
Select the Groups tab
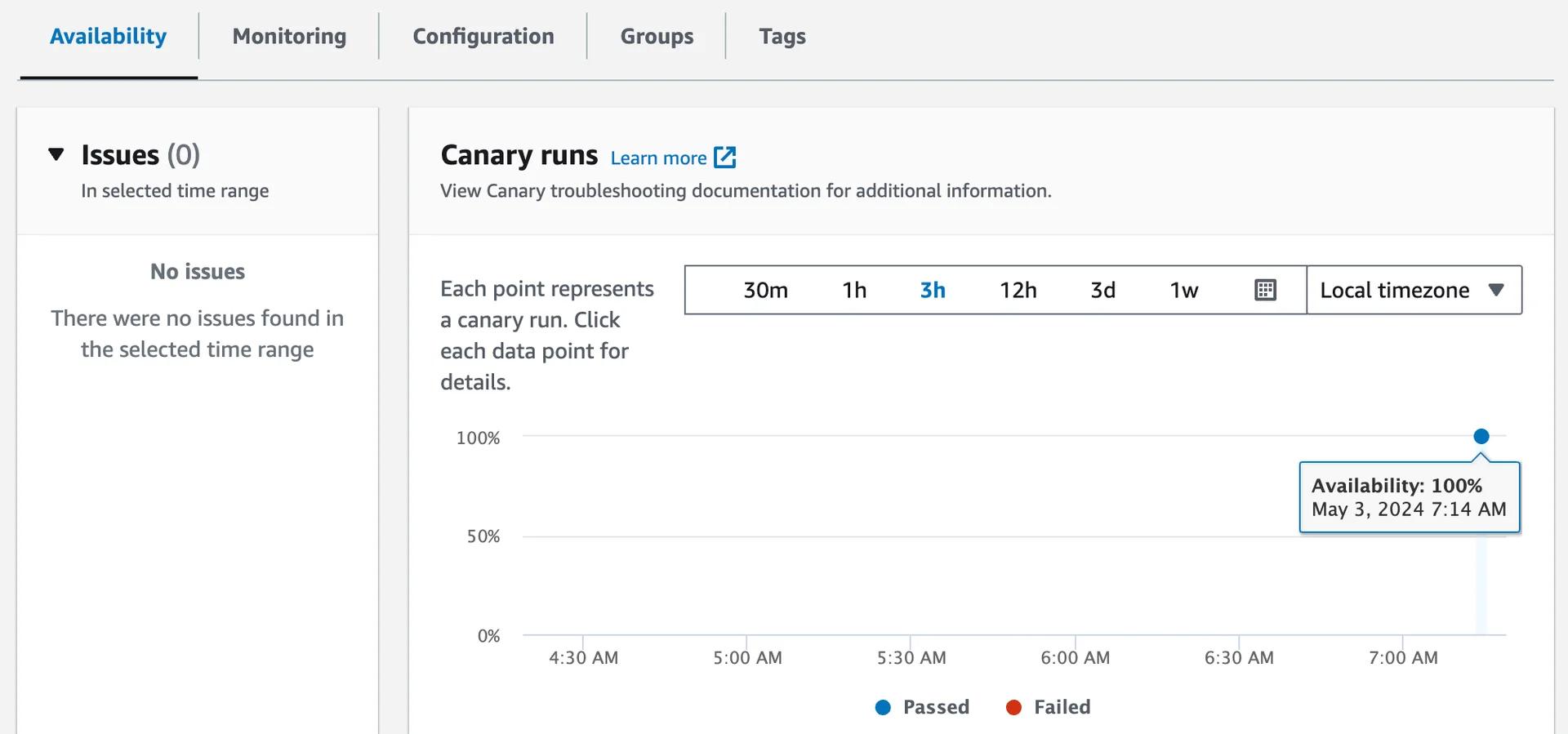tap(657, 37)
